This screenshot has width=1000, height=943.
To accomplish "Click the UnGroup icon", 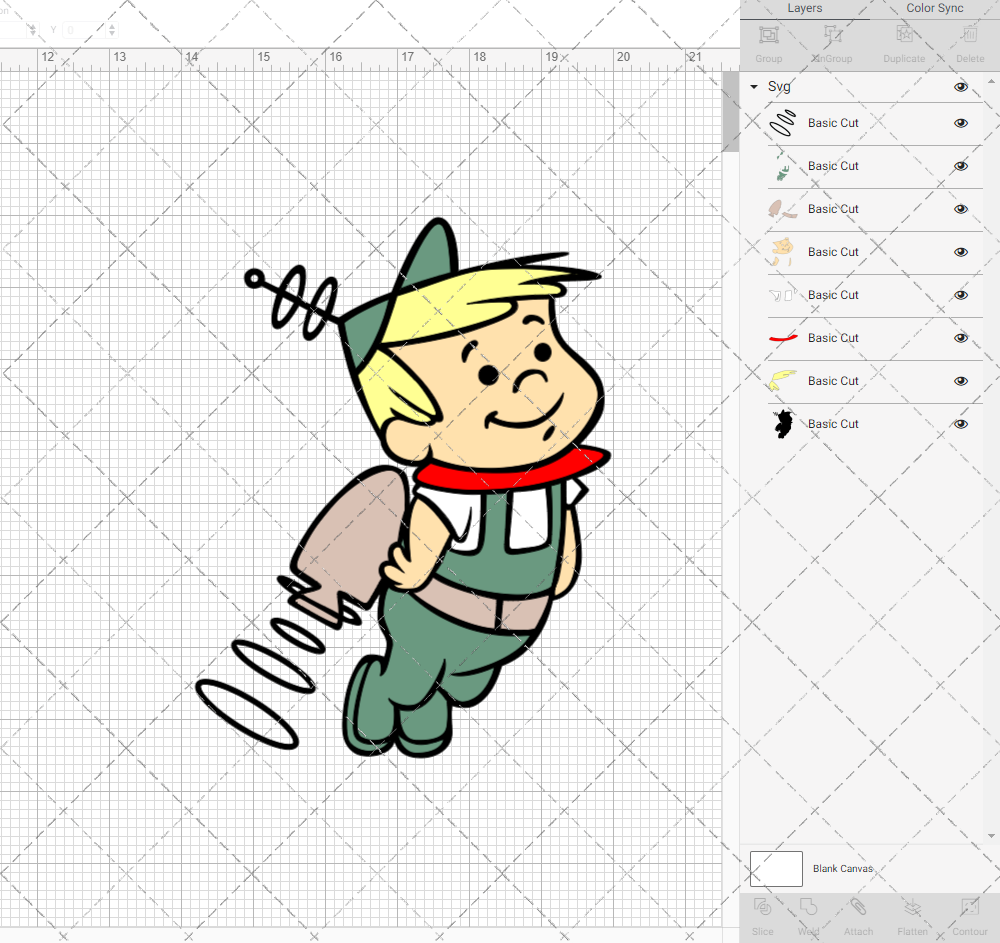I will (x=832, y=35).
